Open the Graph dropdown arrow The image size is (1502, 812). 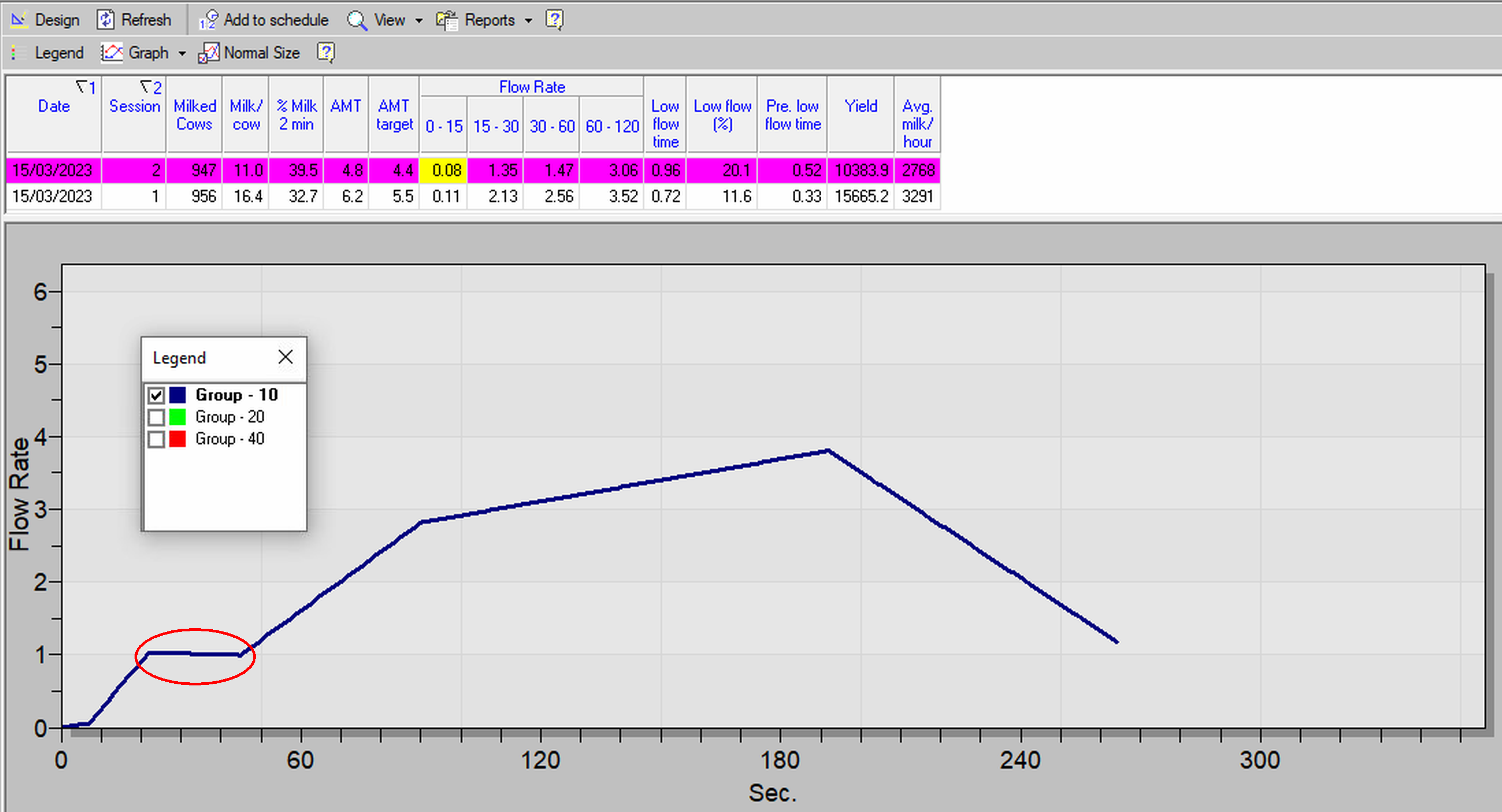pyautogui.click(x=182, y=53)
